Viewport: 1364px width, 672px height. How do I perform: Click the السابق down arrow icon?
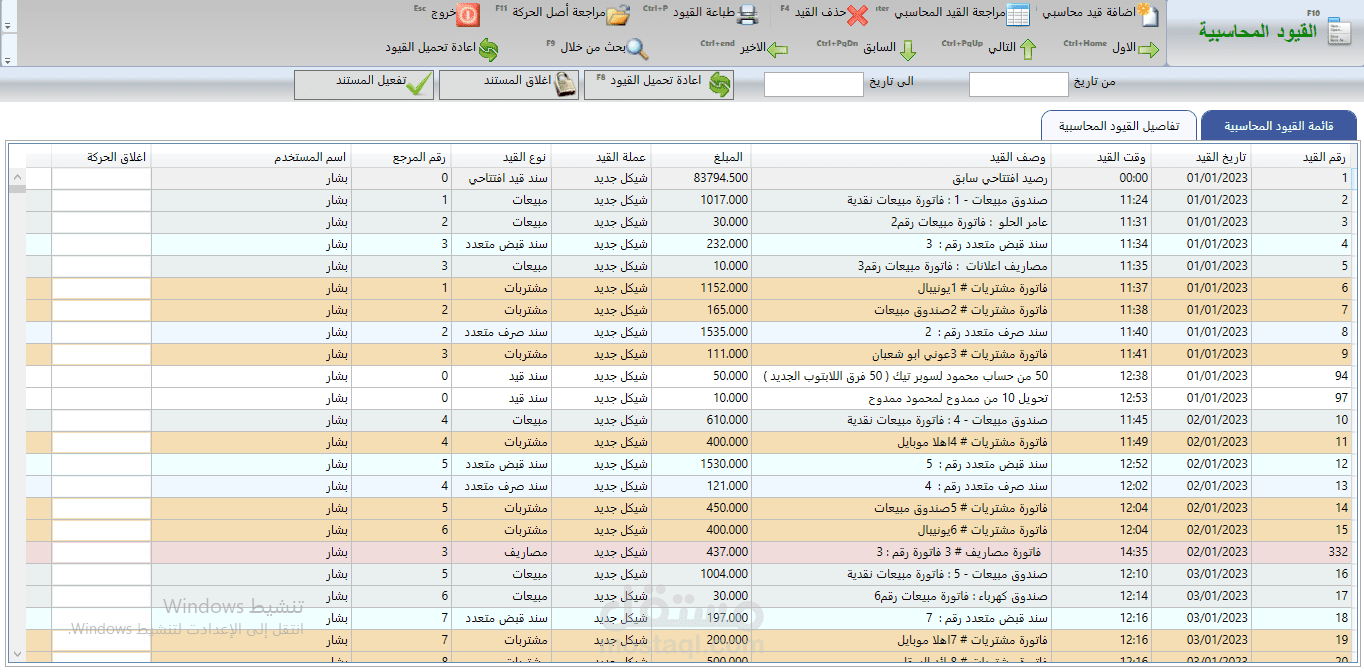pos(908,50)
